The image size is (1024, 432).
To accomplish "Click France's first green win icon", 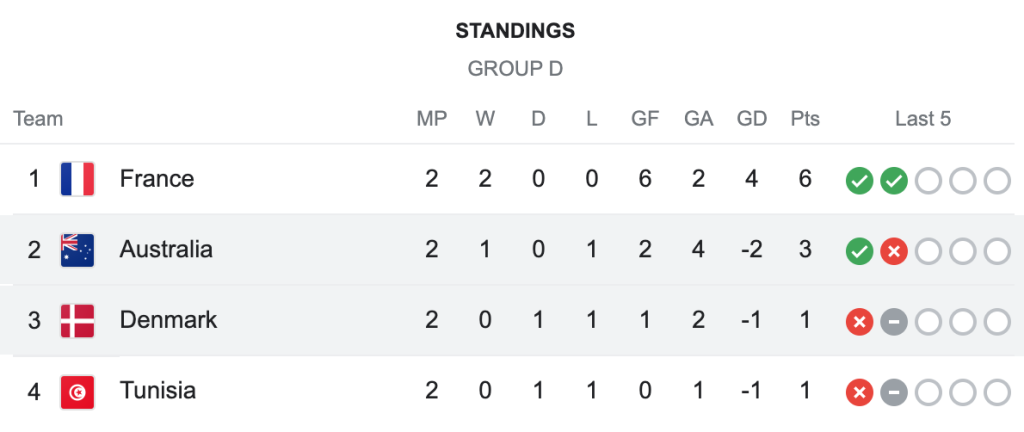I will [x=859, y=180].
